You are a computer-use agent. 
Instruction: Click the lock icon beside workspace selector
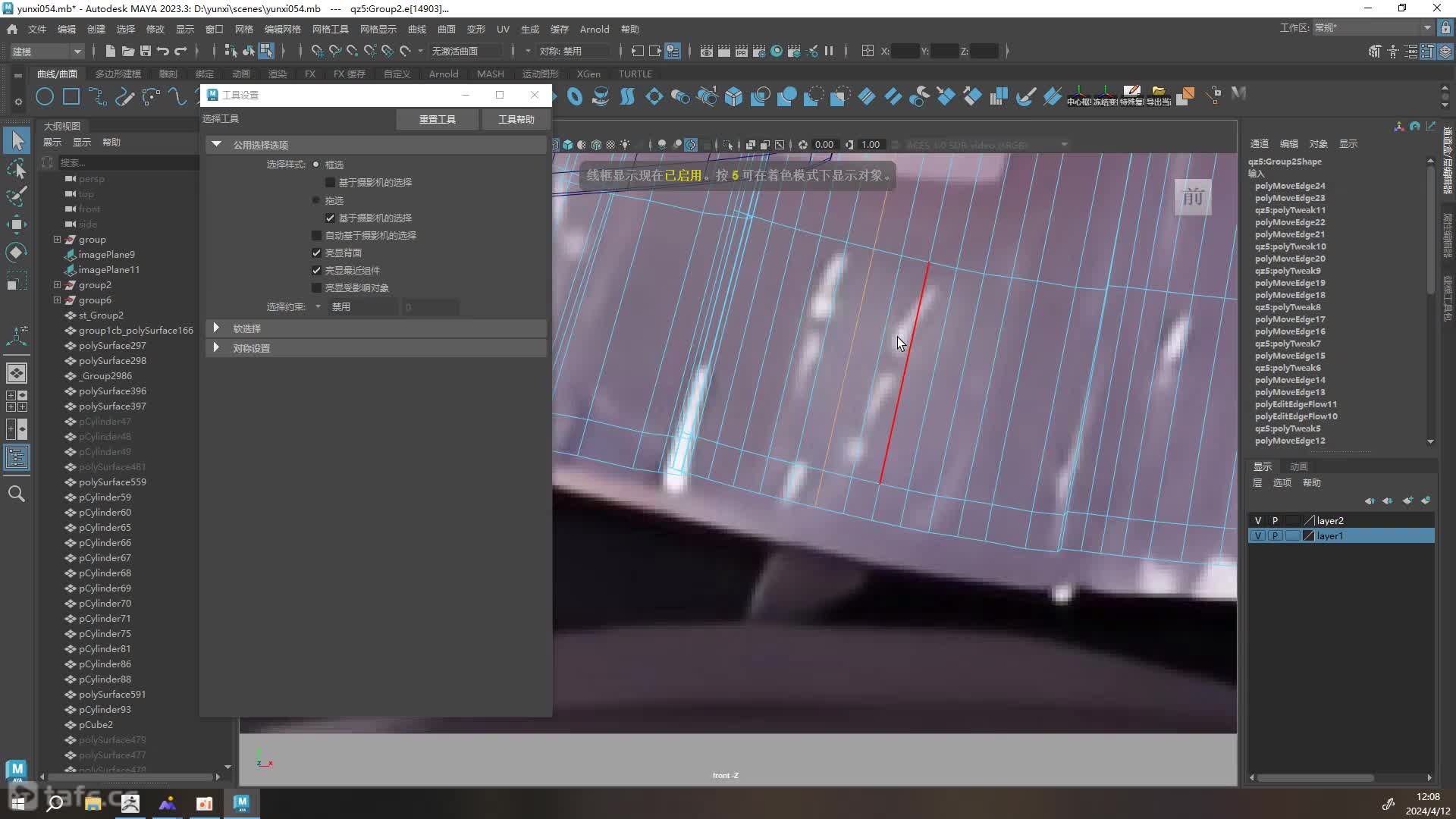click(1445, 28)
